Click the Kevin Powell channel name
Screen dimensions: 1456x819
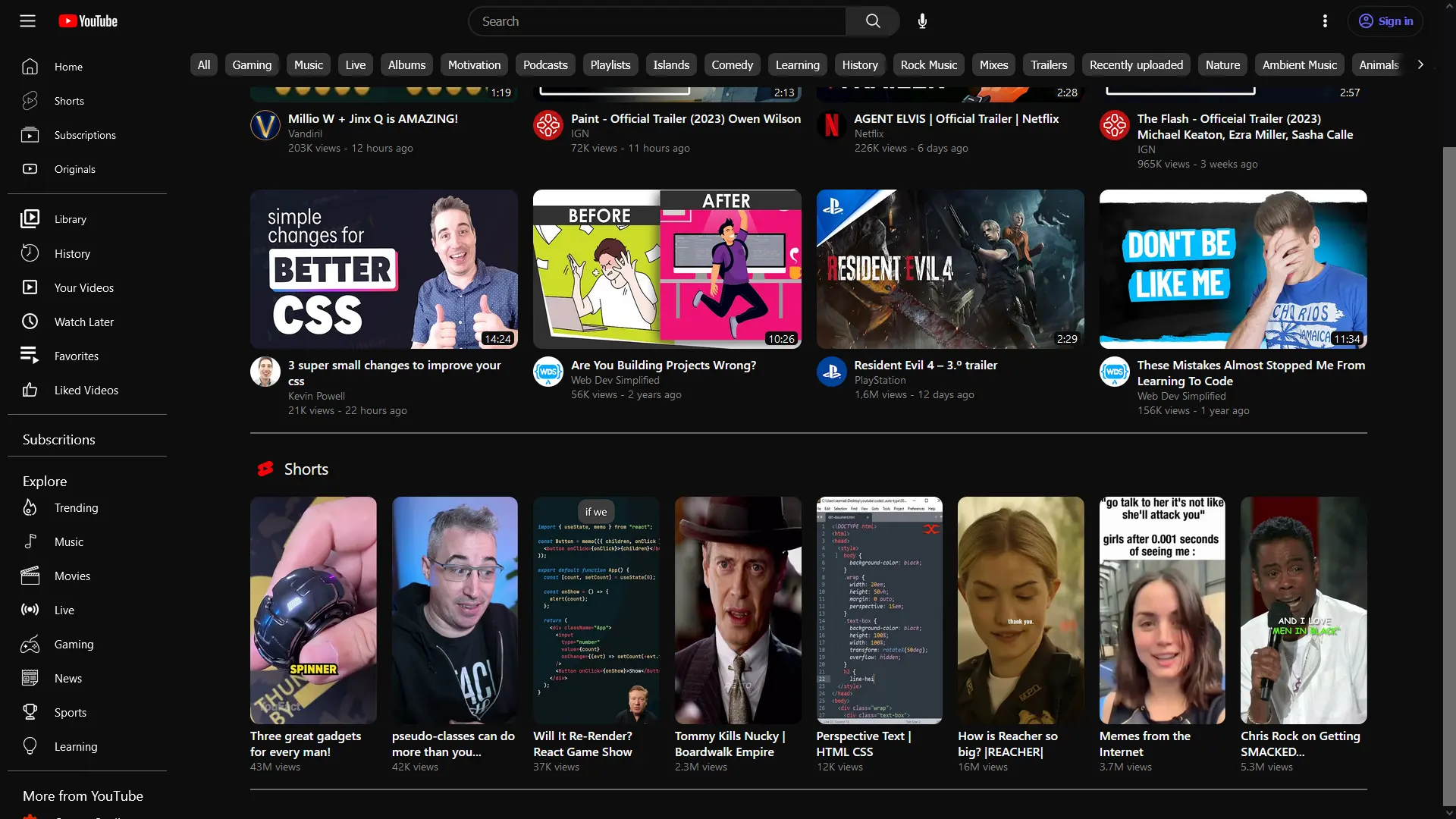click(316, 396)
